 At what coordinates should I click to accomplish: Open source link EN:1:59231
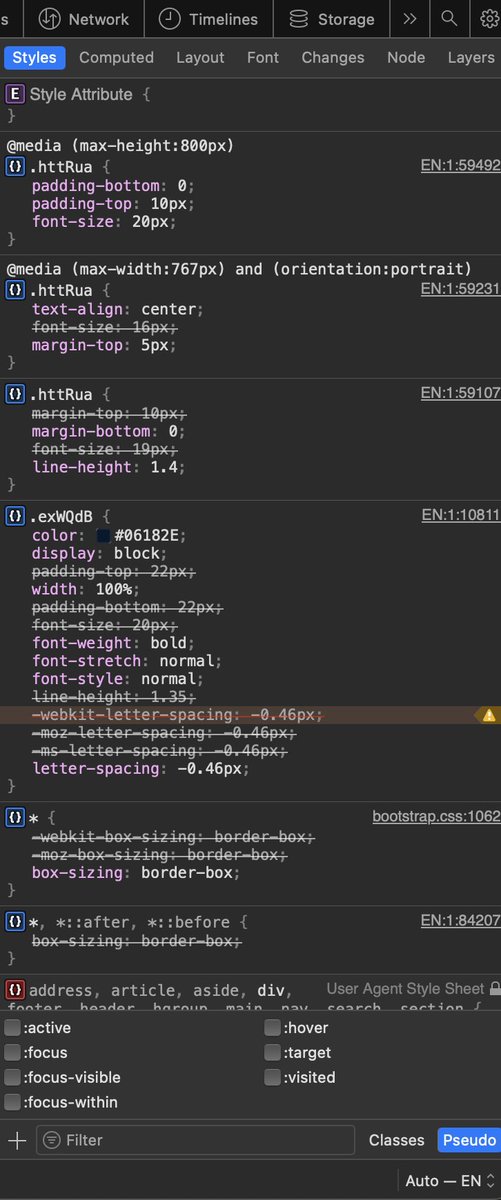point(460,289)
